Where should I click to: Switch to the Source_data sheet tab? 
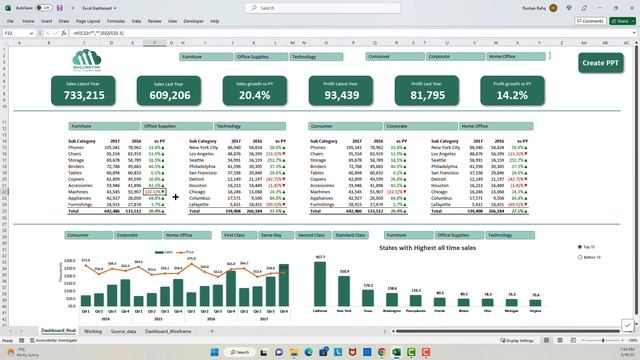click(x=123, y=331)
